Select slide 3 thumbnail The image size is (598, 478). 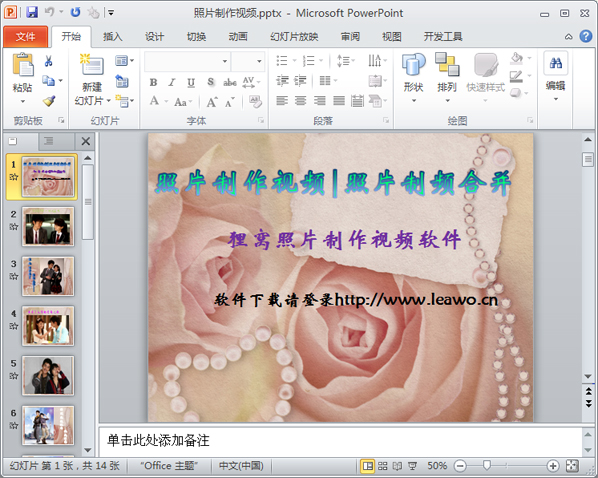pos(48,276)
